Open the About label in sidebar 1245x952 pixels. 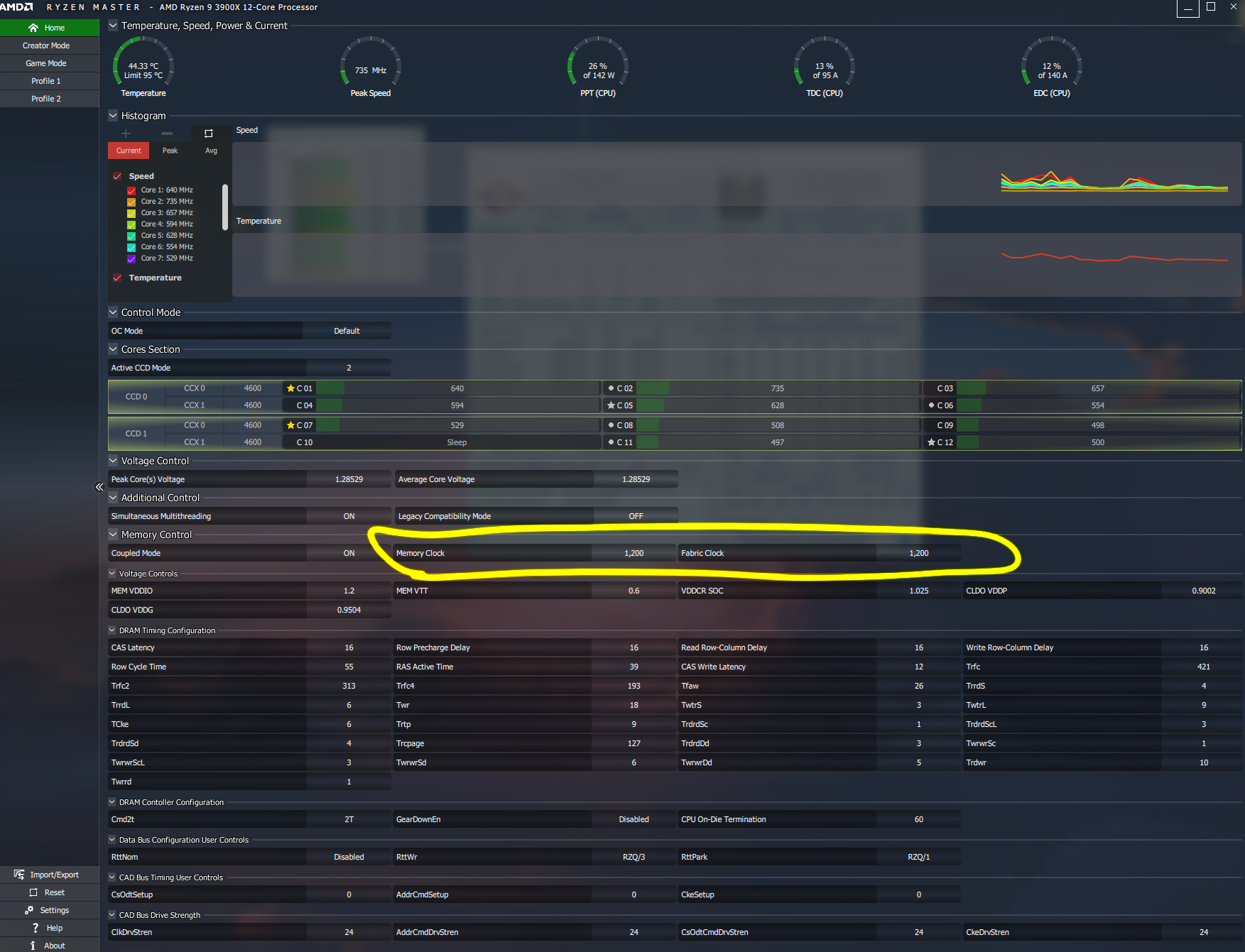click(x=55, y=946)
